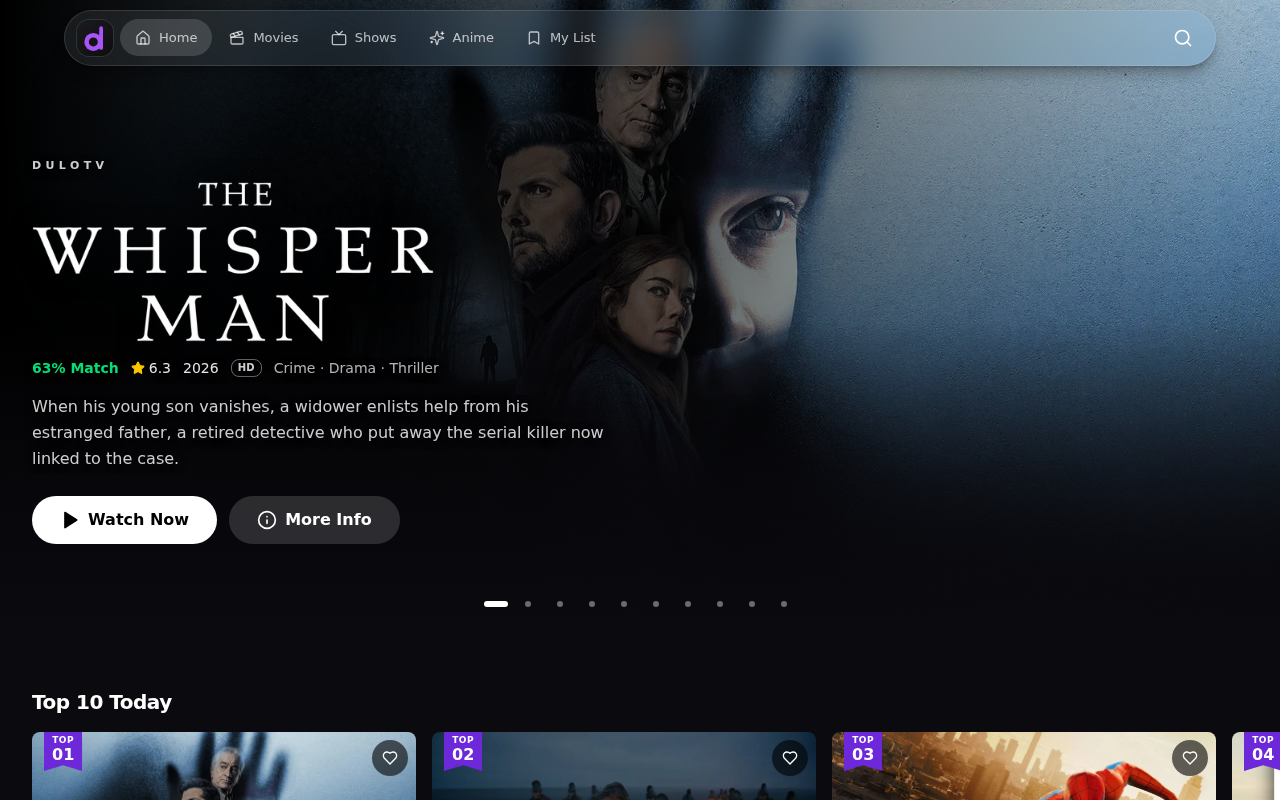Viewport: 1280px width, 800px height.
Task: Like the Top 03 card via heart
Action: pyautogui.click(x=1190, y=758)
